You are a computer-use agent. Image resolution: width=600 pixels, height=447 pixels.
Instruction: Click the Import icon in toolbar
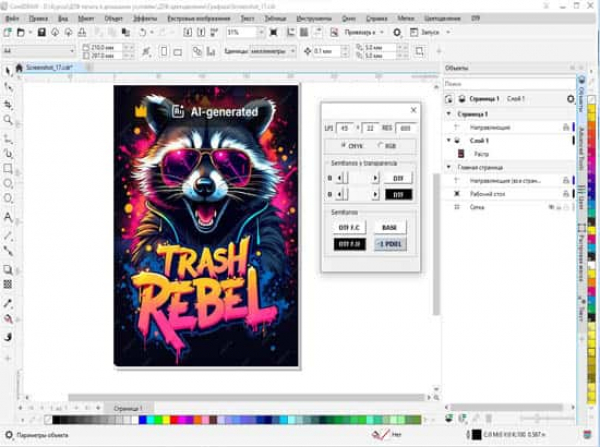tap(188, 33)
